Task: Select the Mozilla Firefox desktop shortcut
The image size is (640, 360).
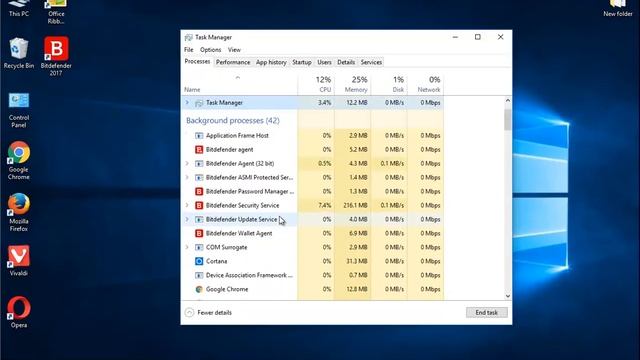Action: coord(19,213)
